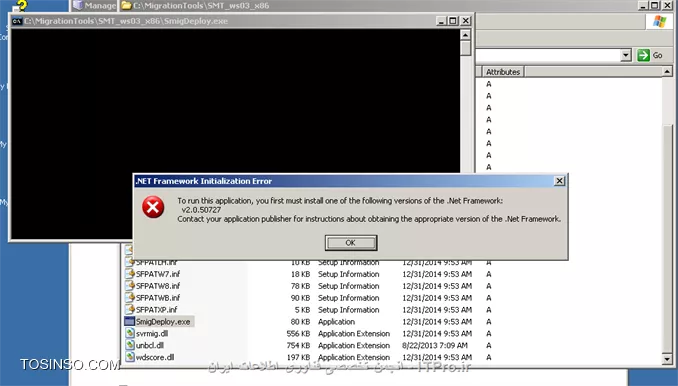Click the Windows flag logo in Explorer
678x386 pixels.
click(659, 22)
